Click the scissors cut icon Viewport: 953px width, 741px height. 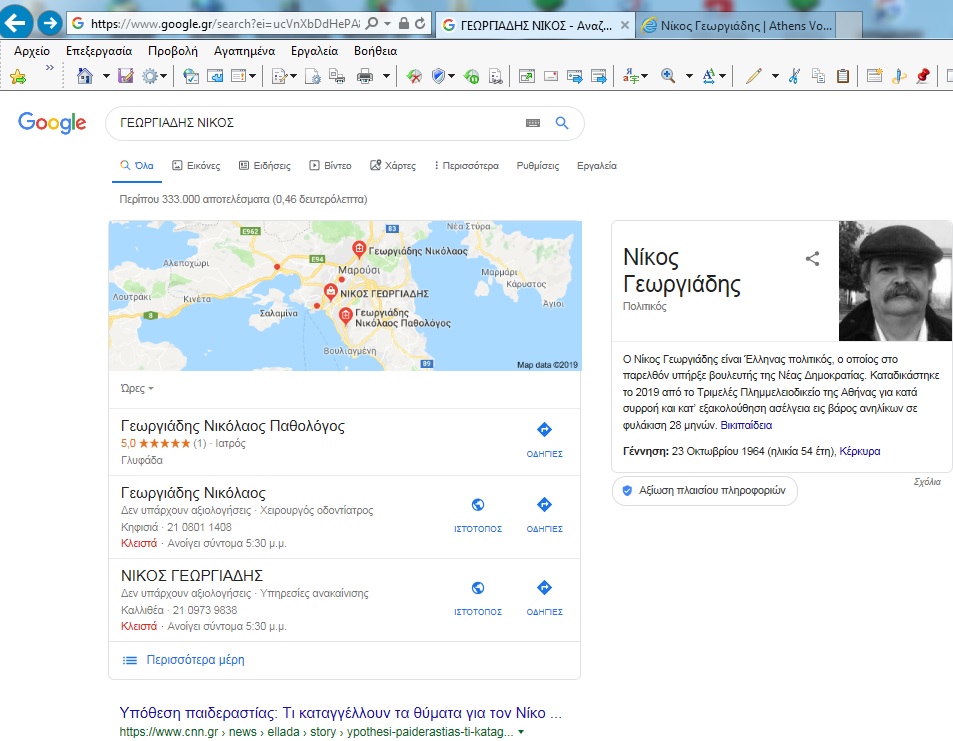pyautogui.click(x=794, y=76)
